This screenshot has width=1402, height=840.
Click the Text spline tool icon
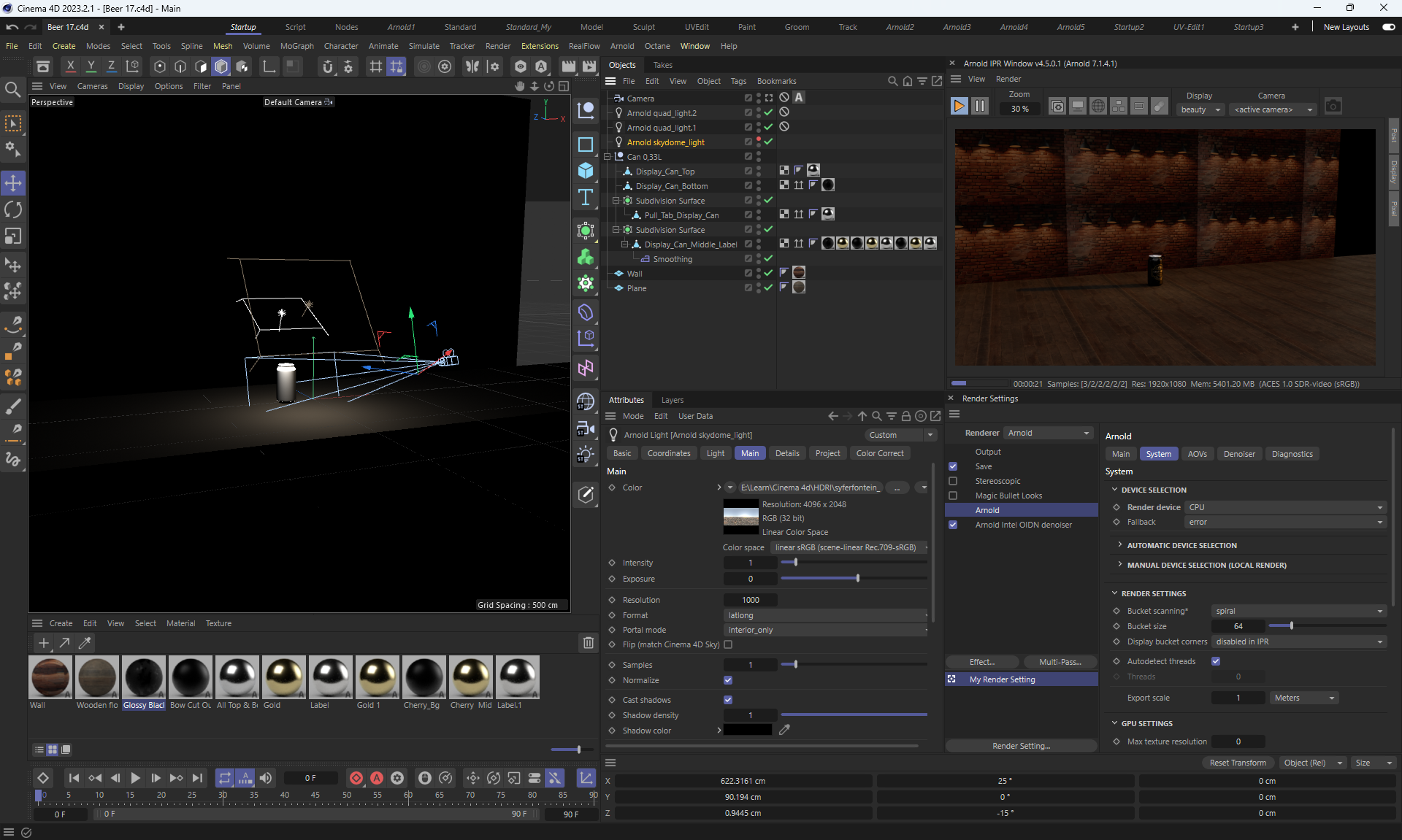(x=586, y=197)
